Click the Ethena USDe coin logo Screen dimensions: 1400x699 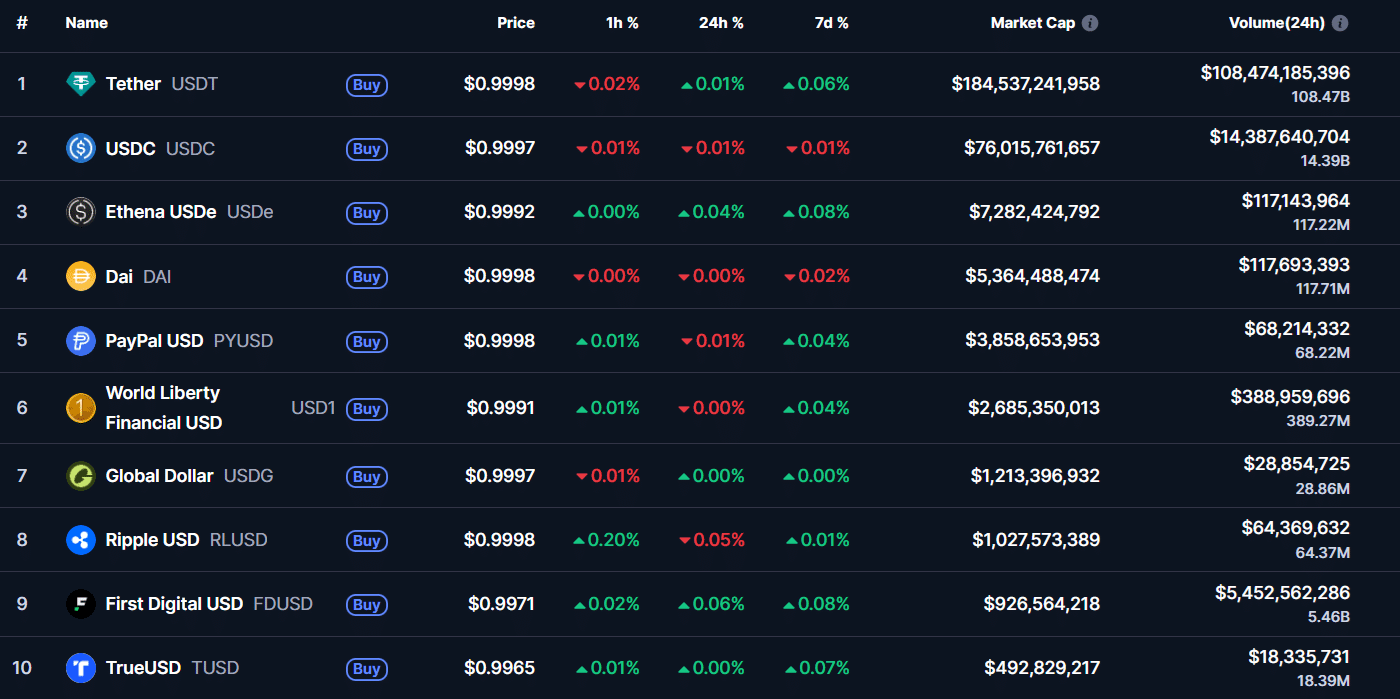(x=81, y=212)
